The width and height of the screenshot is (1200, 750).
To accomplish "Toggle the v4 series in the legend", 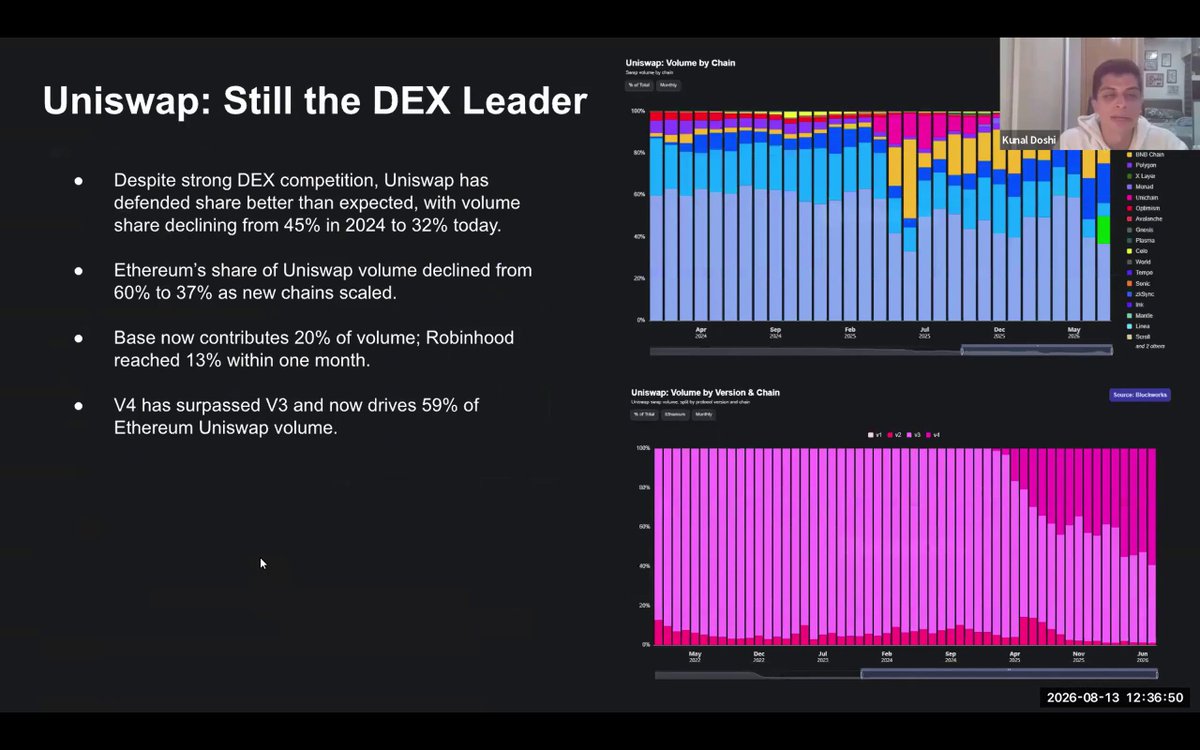I will tap(932, 435).
